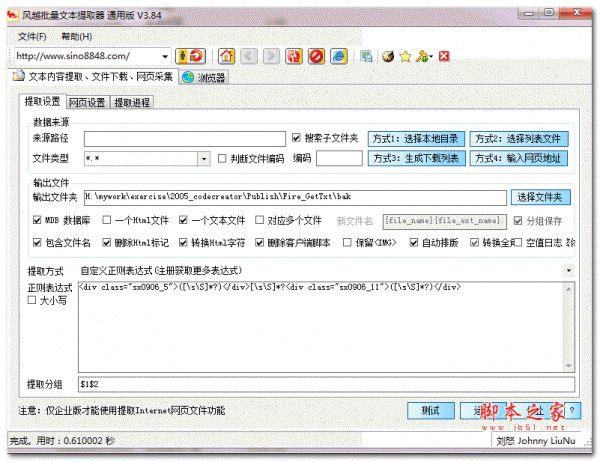600x462 pixels.
Task: Click into the 来源路径 input field
Action: (185, 139)
